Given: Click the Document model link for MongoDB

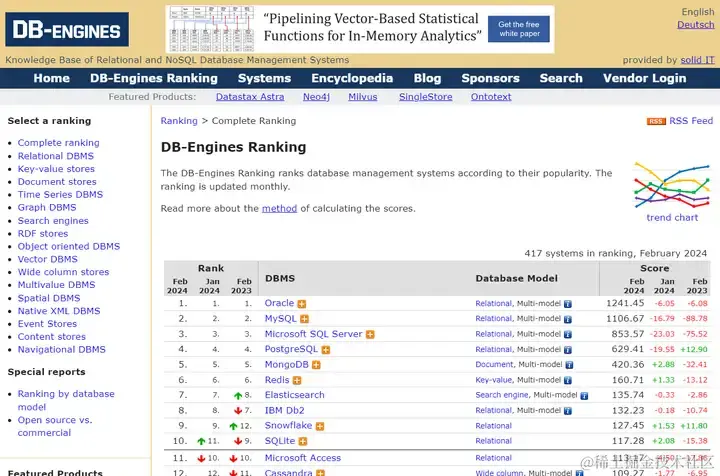Looking at the screenshot, I should tap(495, 364).
